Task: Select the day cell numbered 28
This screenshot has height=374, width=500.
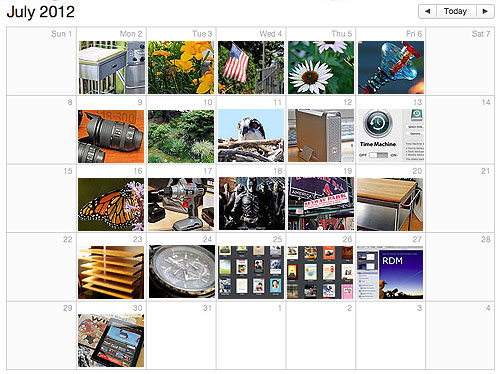Action: (460, 267)
